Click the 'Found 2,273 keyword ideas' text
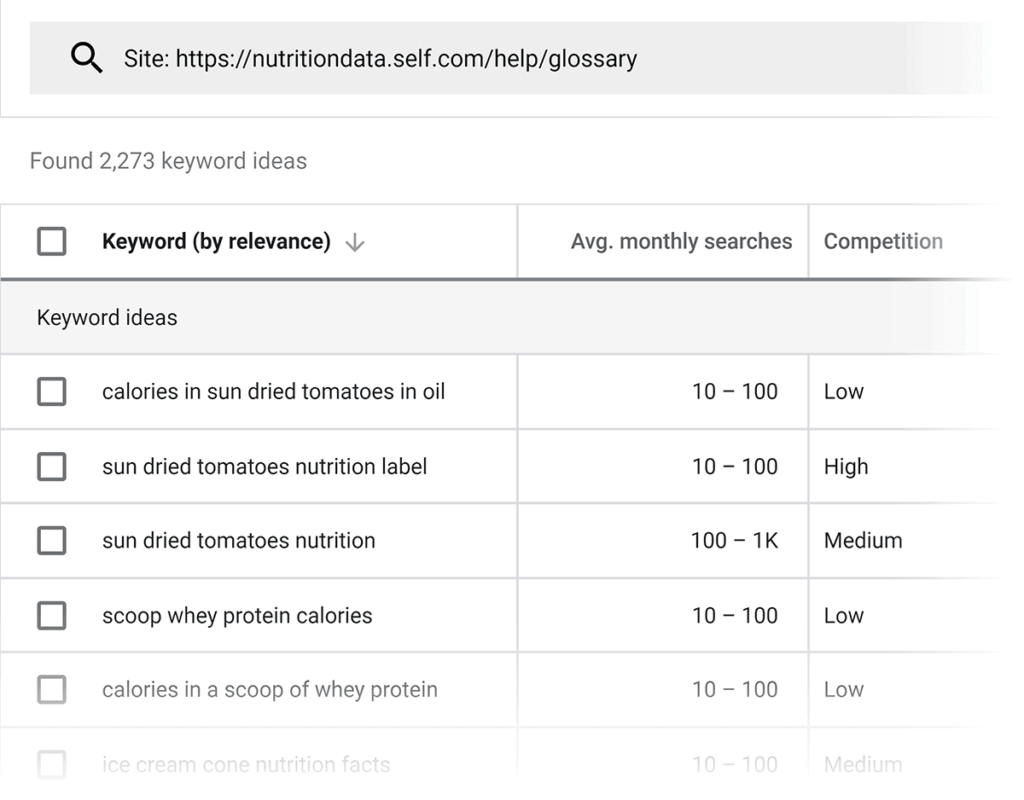The width and height of the screenshot is (1024, 800). 168,161
